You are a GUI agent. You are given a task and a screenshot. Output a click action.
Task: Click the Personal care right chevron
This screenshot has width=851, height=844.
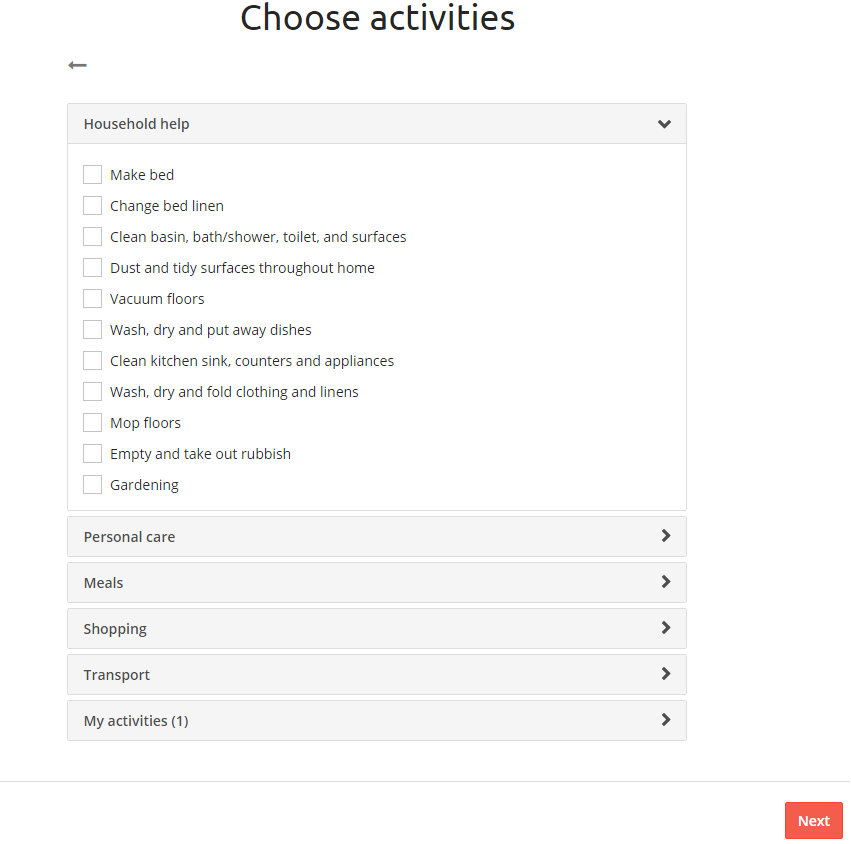click(x=666, y=536)
